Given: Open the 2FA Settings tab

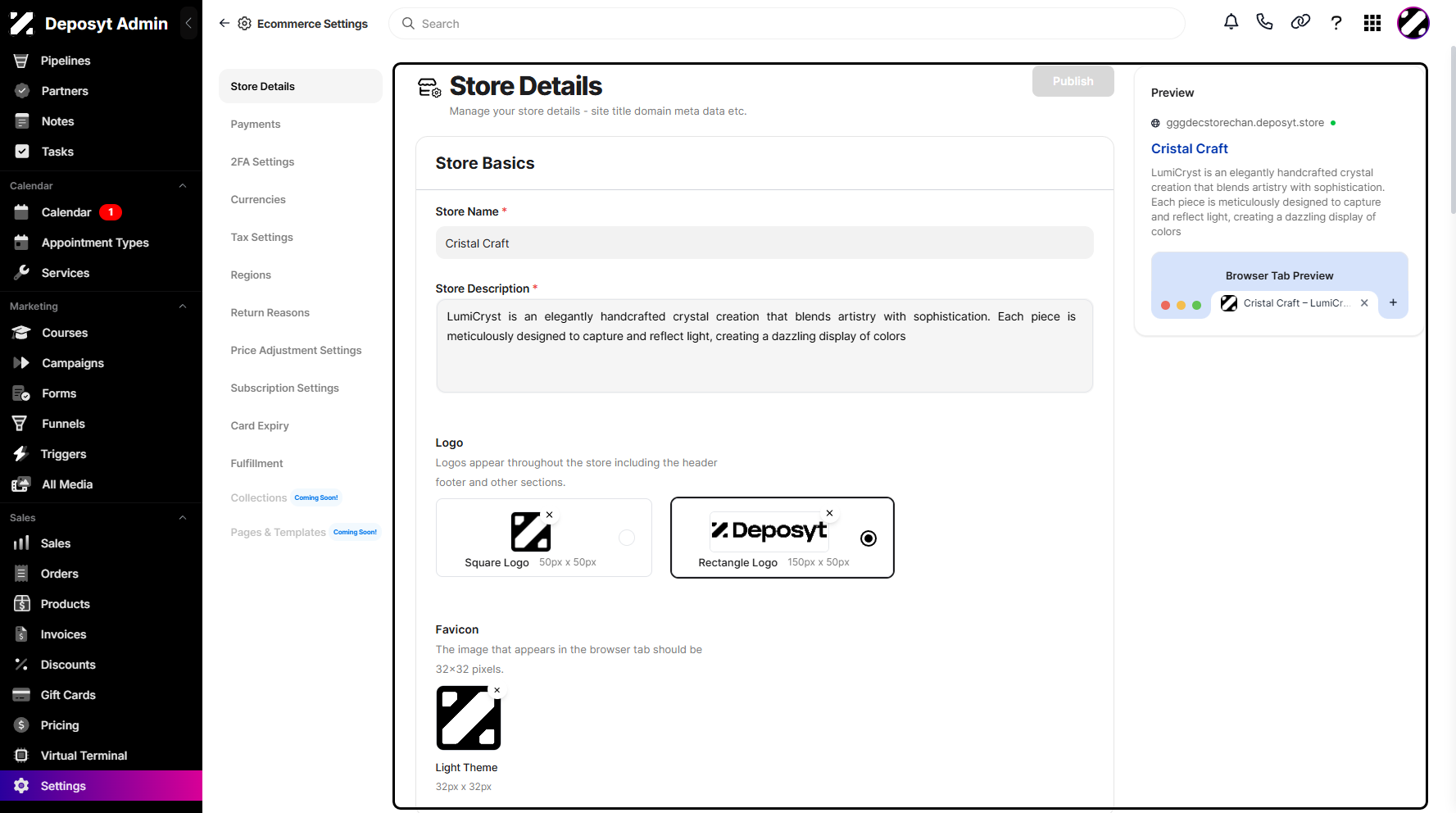Looking at the screenshot, I should [x=262, y=161].
